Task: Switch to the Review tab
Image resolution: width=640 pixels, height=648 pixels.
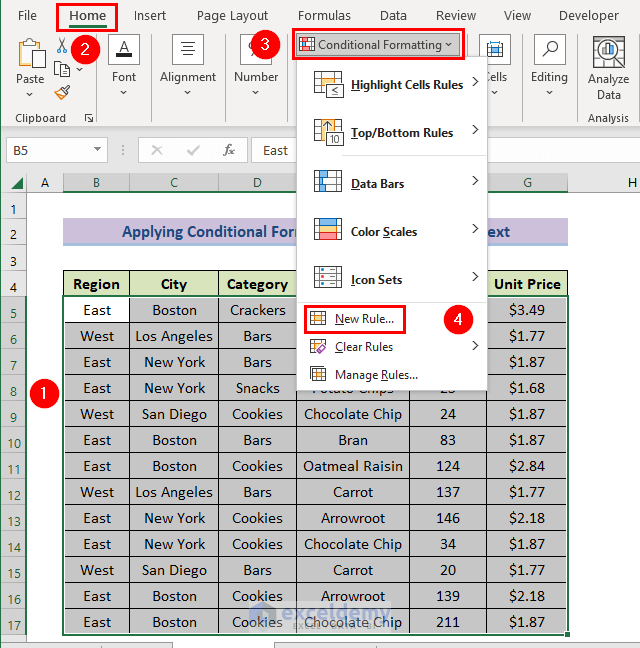Action: click(456, 16)
